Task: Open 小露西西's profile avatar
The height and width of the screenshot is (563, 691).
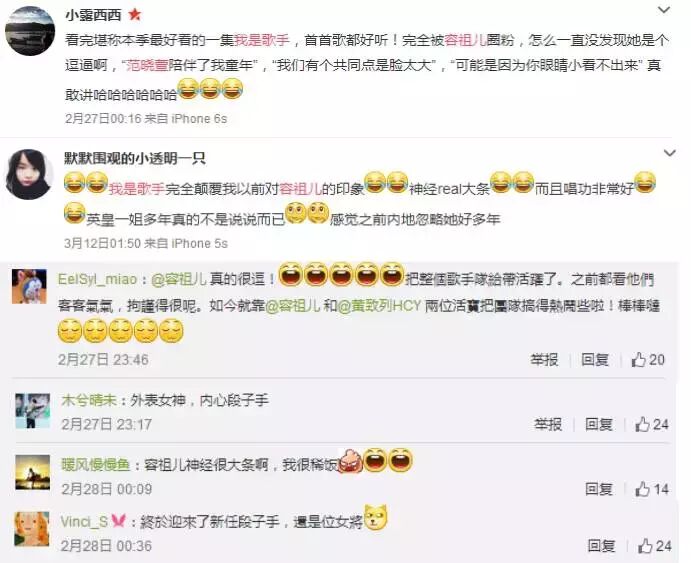Action: coord(30,31)
